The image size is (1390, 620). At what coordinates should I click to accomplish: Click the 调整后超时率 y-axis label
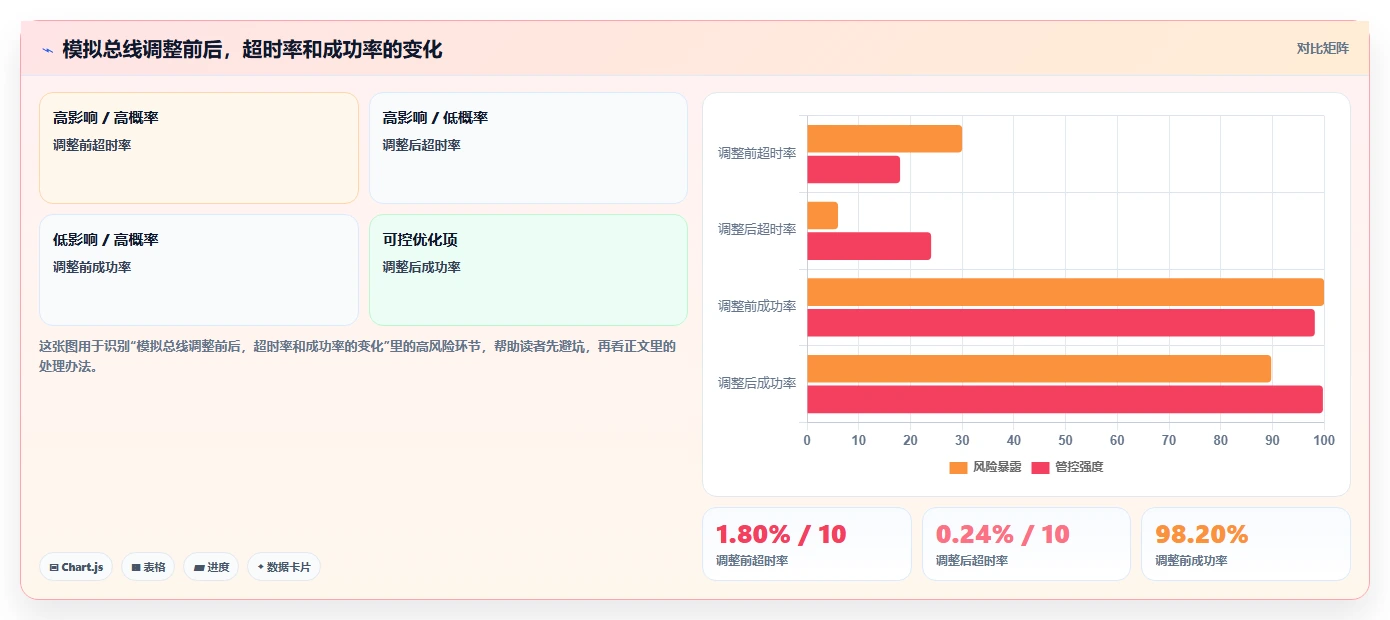click(x=757, y=229)
